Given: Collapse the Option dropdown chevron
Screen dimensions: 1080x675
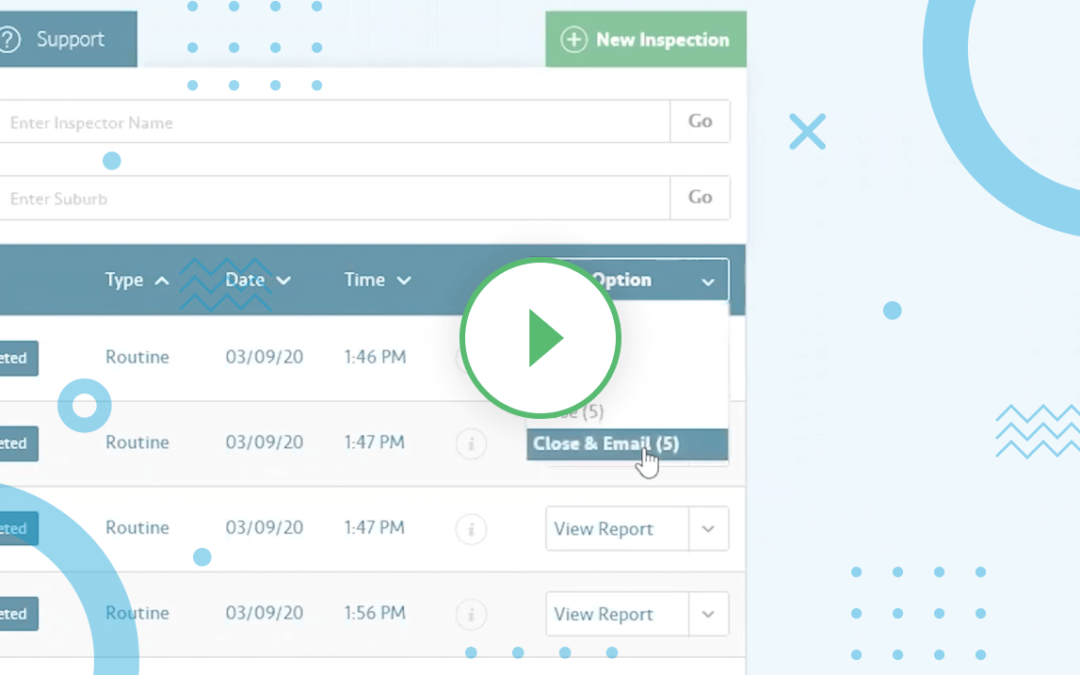Looking at the screenshot, I should tap(707, 281).
